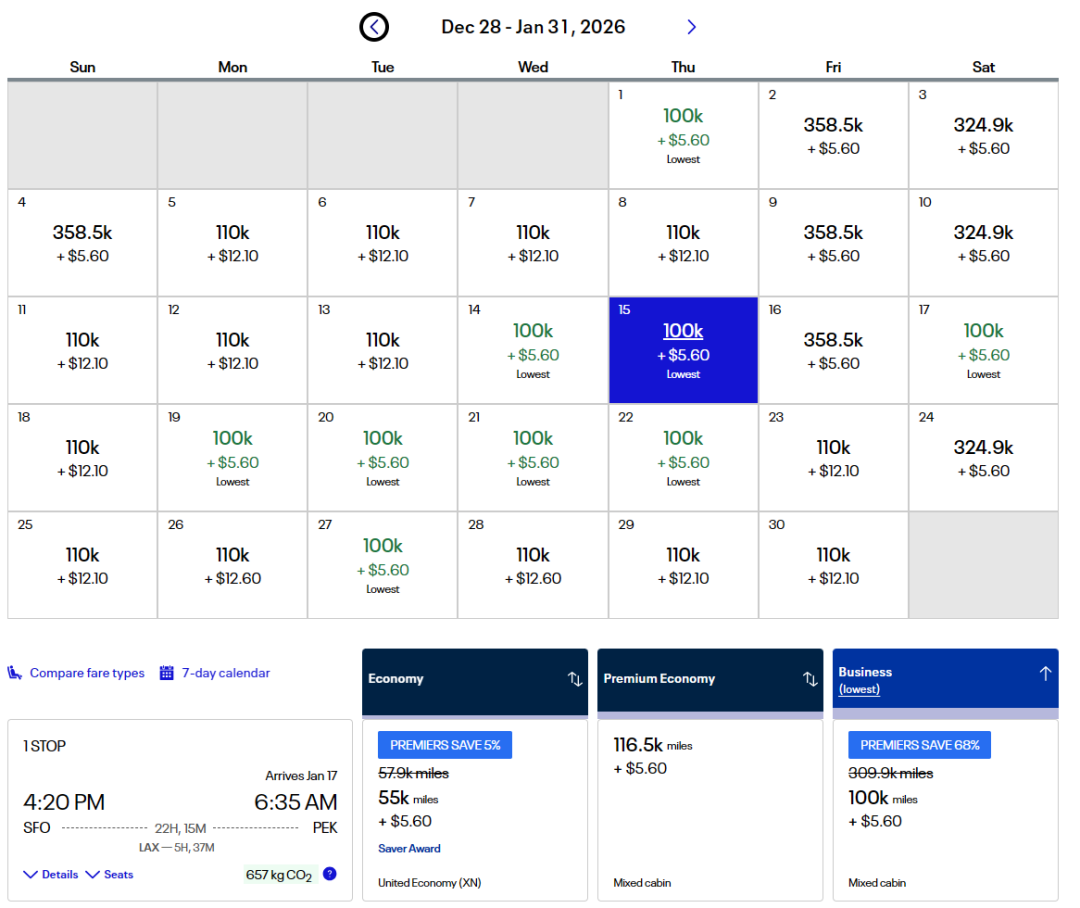Expand the Seats dropdown
This screenshot has height=908, width=1080.
[x=109, y=875]
